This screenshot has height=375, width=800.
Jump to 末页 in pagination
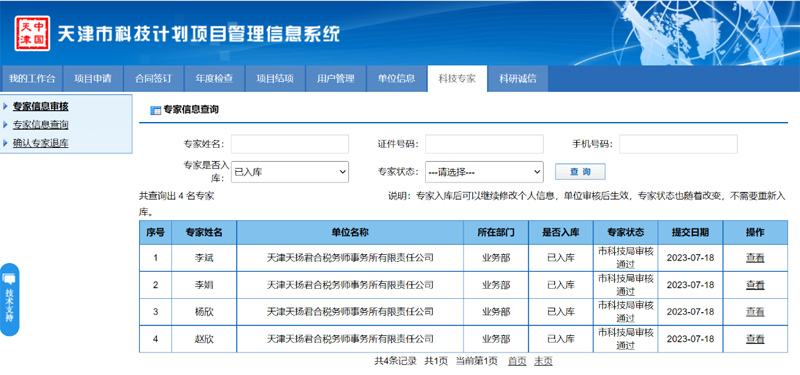[543, 361]
